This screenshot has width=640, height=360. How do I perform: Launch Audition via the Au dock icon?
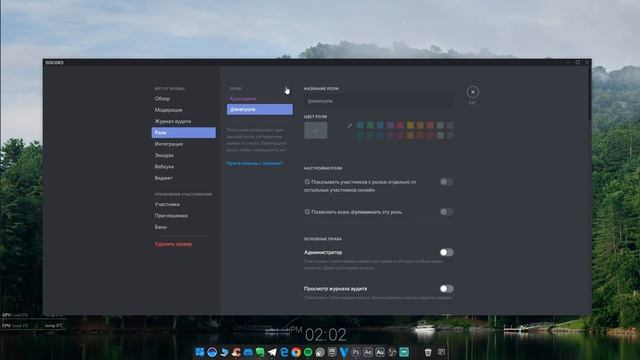[x=380, y=352]
